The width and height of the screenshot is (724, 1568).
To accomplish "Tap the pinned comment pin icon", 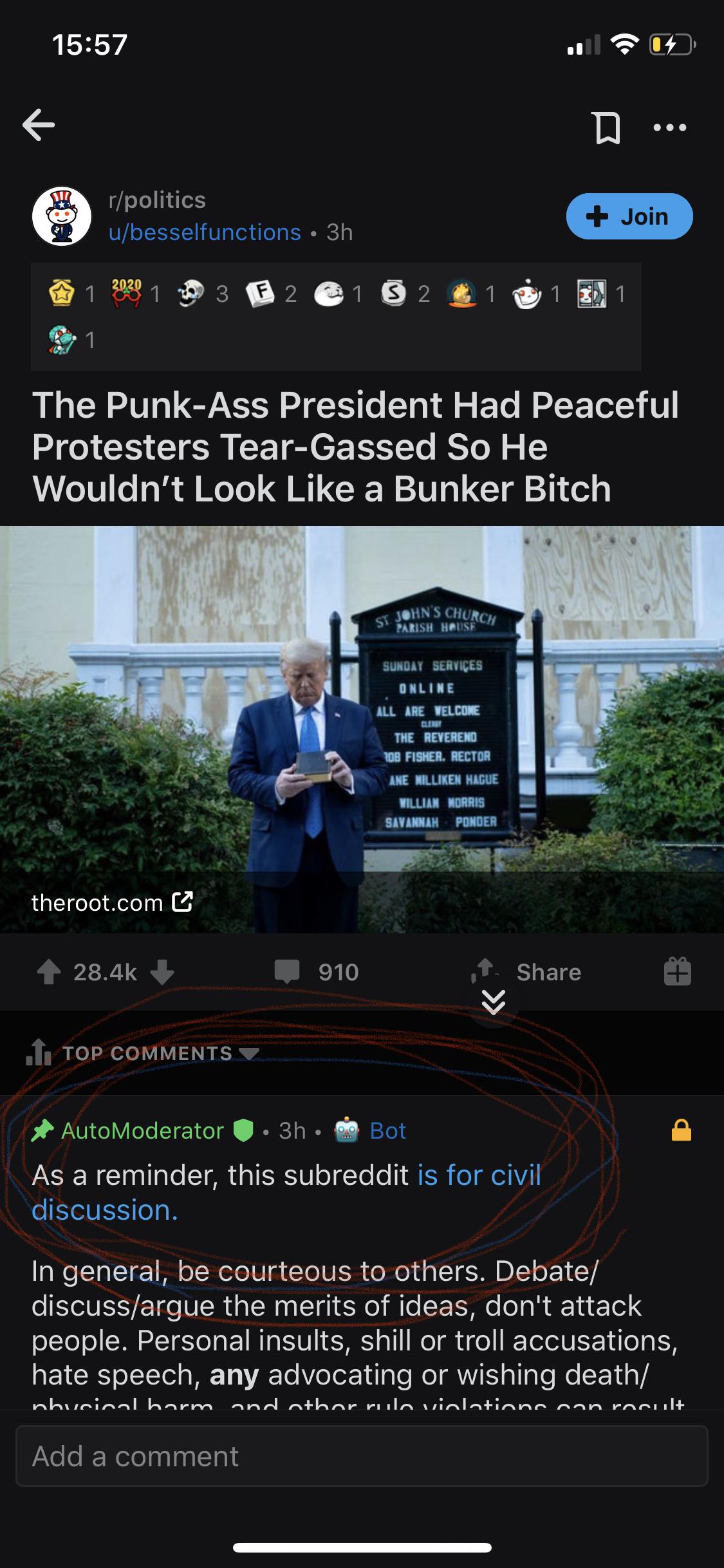I will coord(43,1131).
